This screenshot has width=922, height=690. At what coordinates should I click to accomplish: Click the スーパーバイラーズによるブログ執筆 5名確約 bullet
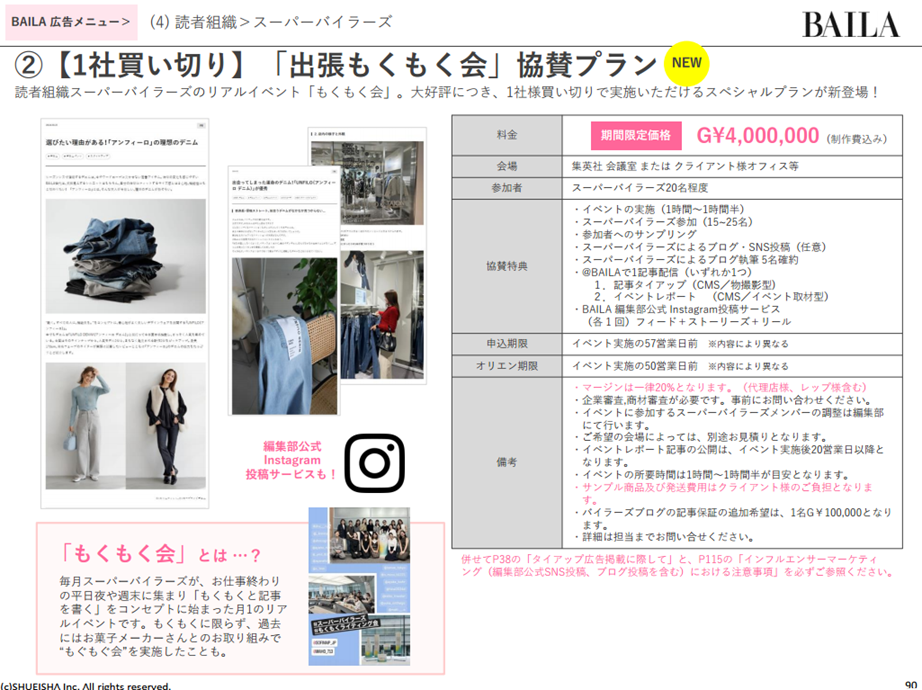coord(686,259)
